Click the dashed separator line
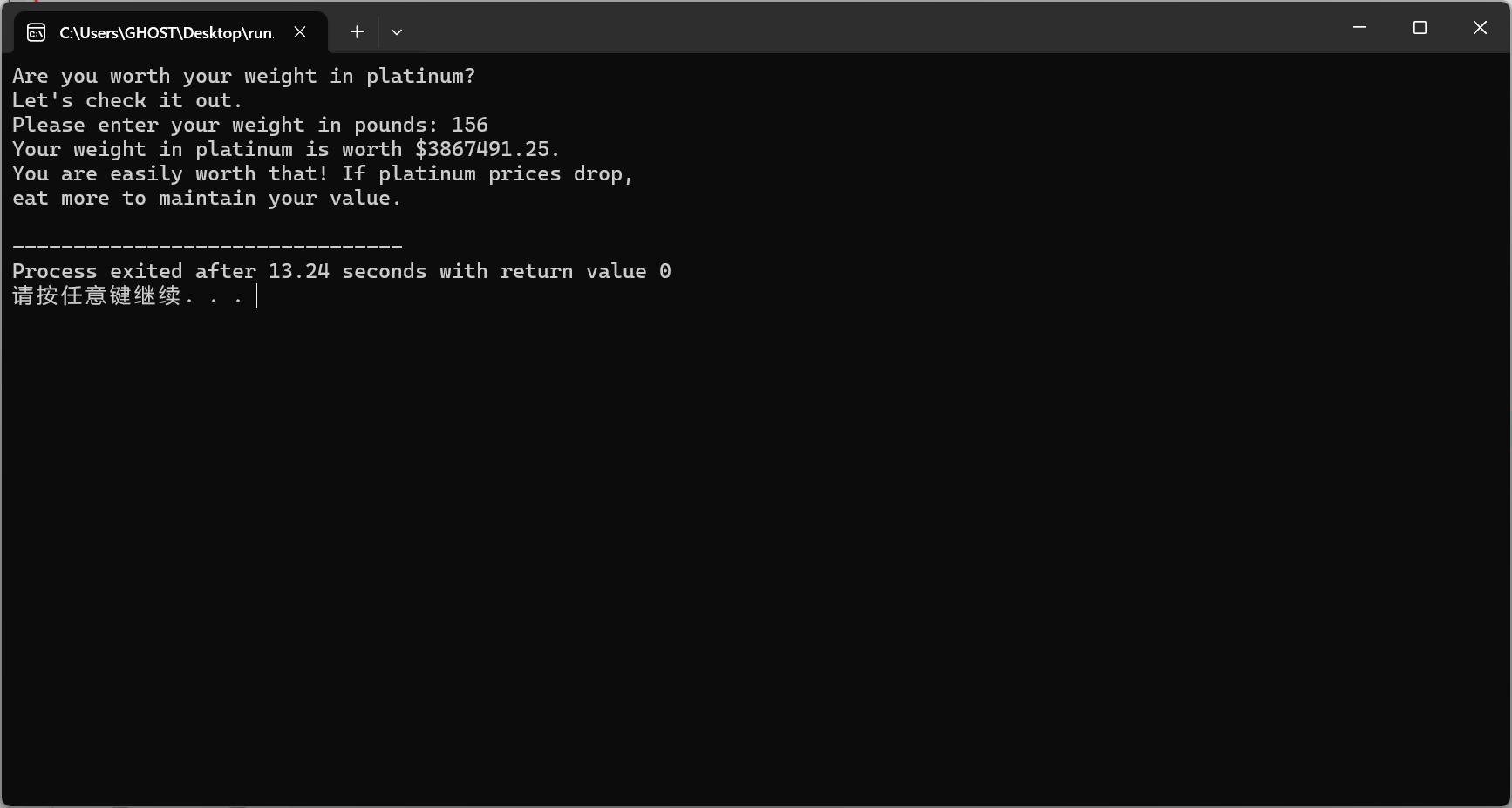Viewport: 1512px width, 808px height. [x=208, y=247]
